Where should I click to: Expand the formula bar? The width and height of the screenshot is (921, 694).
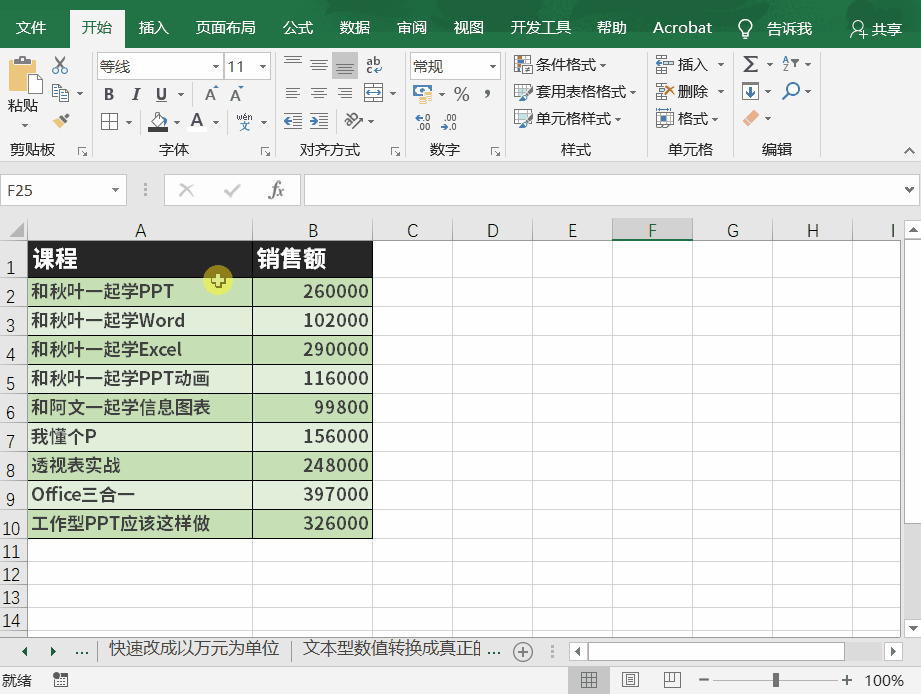click(x=909, y=190)
